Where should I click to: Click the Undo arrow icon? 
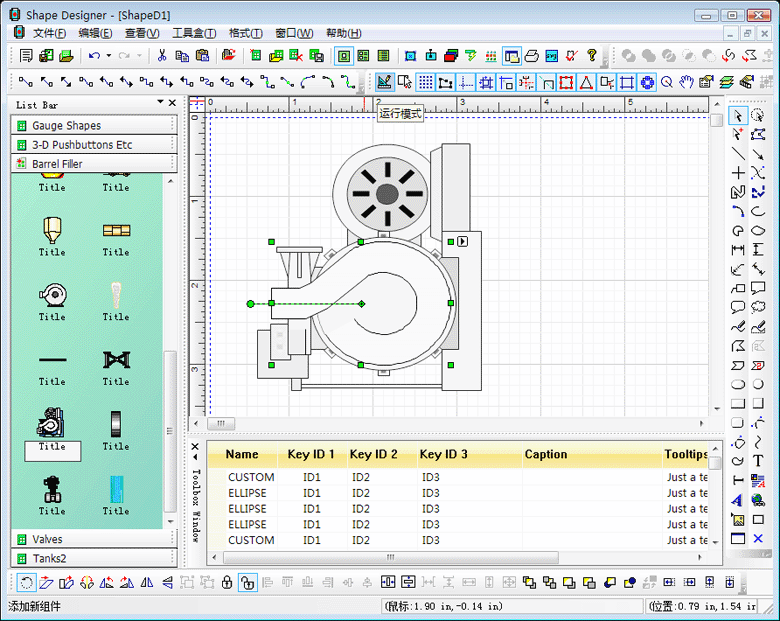coord(94,56)
